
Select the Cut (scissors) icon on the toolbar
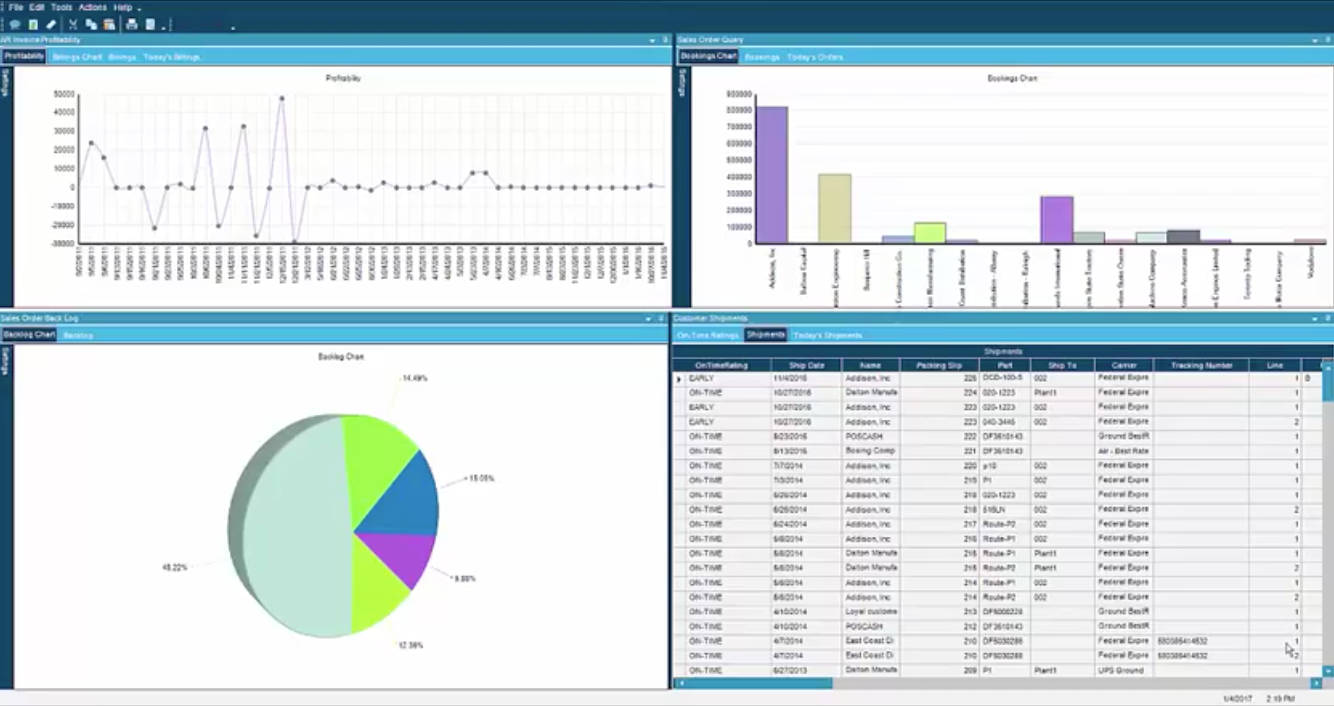(72, 25)
